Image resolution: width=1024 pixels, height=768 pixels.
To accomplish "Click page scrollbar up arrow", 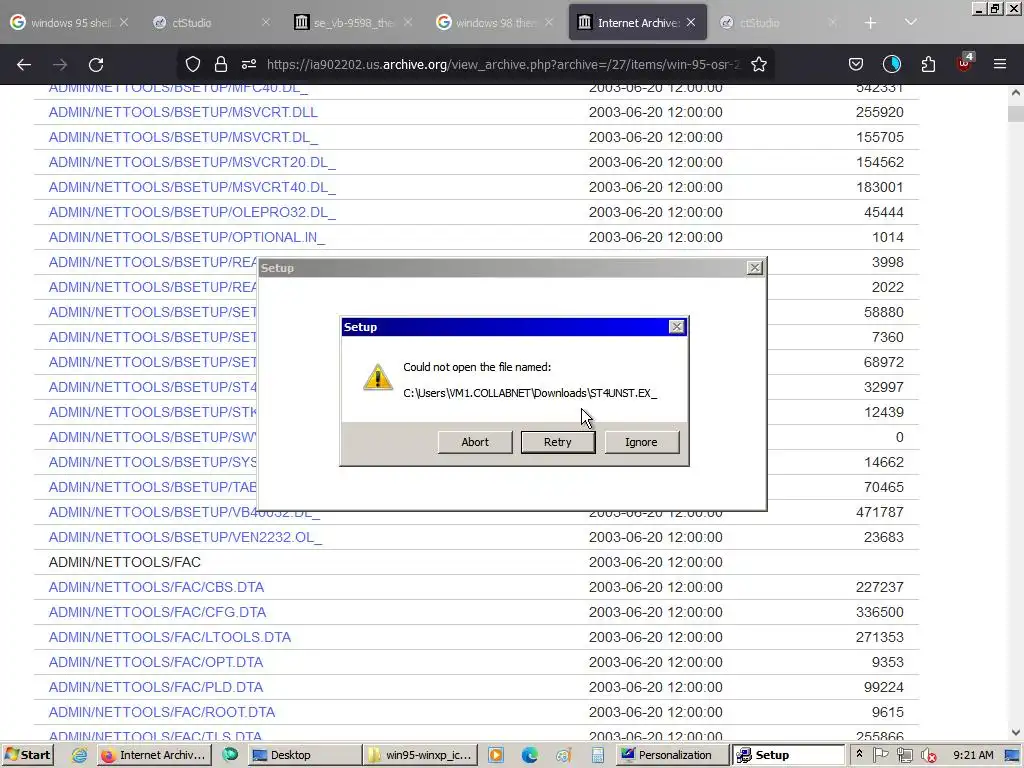I will [x=1016, y=93].
